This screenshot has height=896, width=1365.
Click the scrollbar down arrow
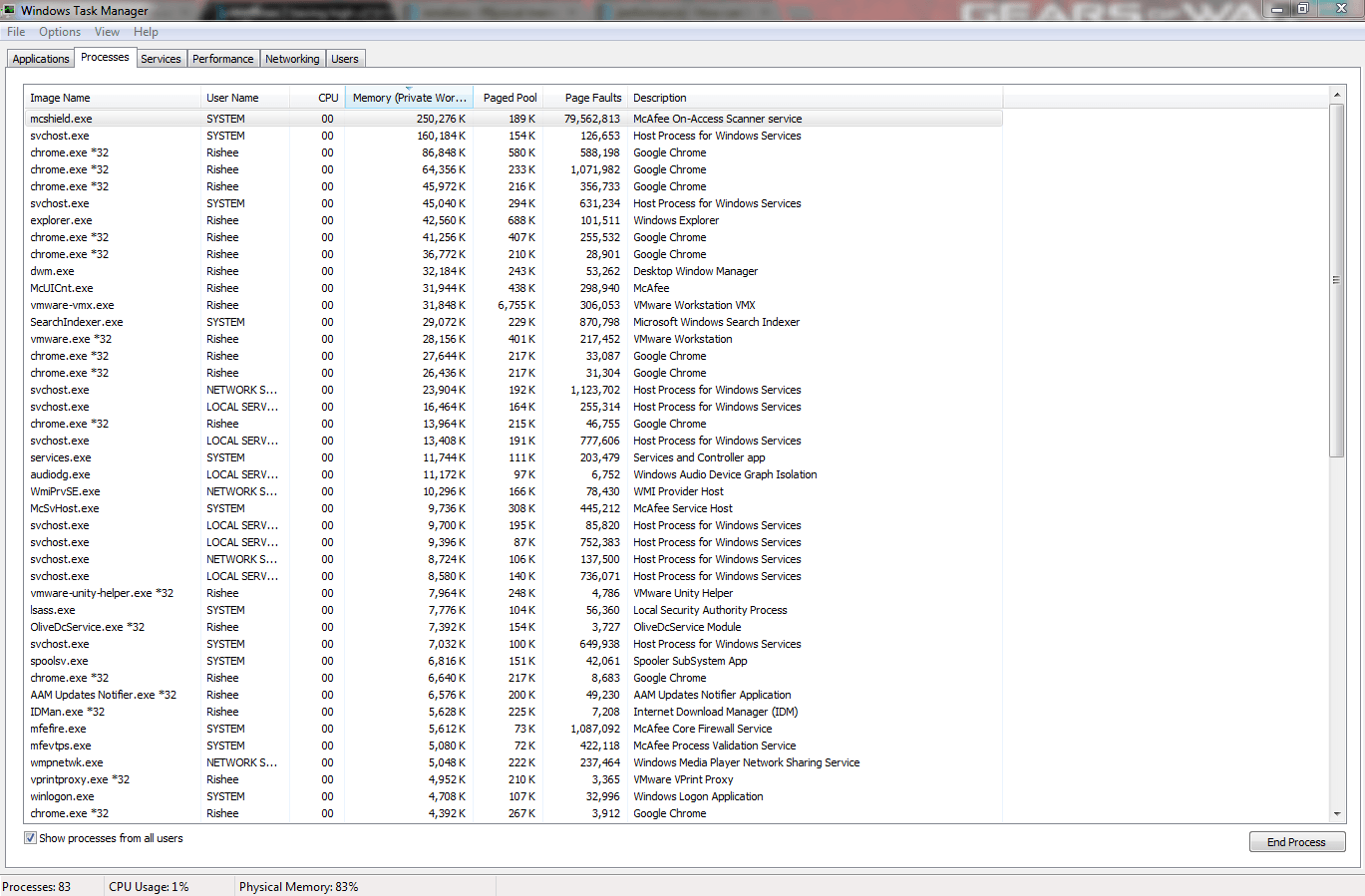pyautogui.click(x=1337, y=813)
